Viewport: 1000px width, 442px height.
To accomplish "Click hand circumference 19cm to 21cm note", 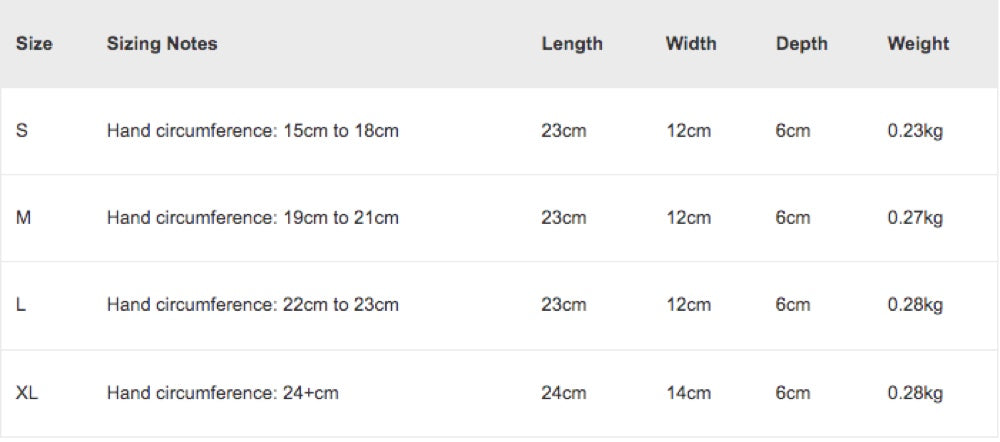I will [253, 218].
